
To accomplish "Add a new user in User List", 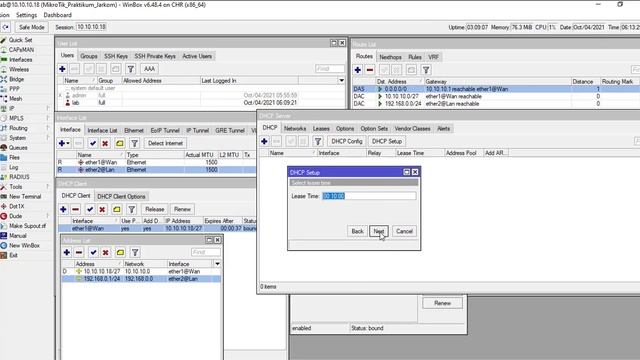I will pos(62,69).
